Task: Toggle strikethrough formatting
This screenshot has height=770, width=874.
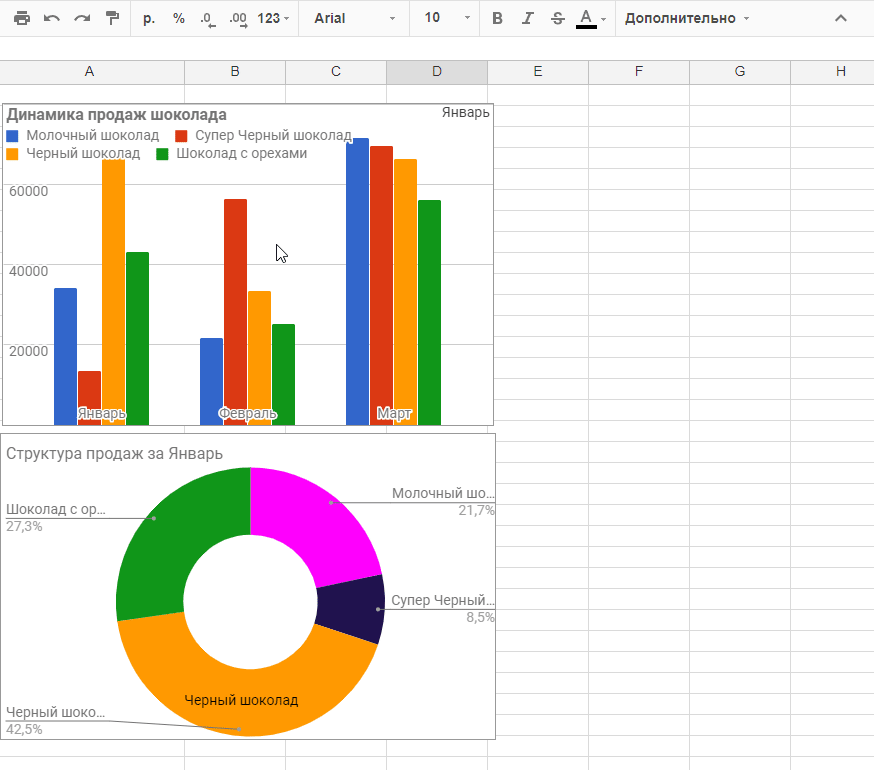Action: (x=557, y=18)
